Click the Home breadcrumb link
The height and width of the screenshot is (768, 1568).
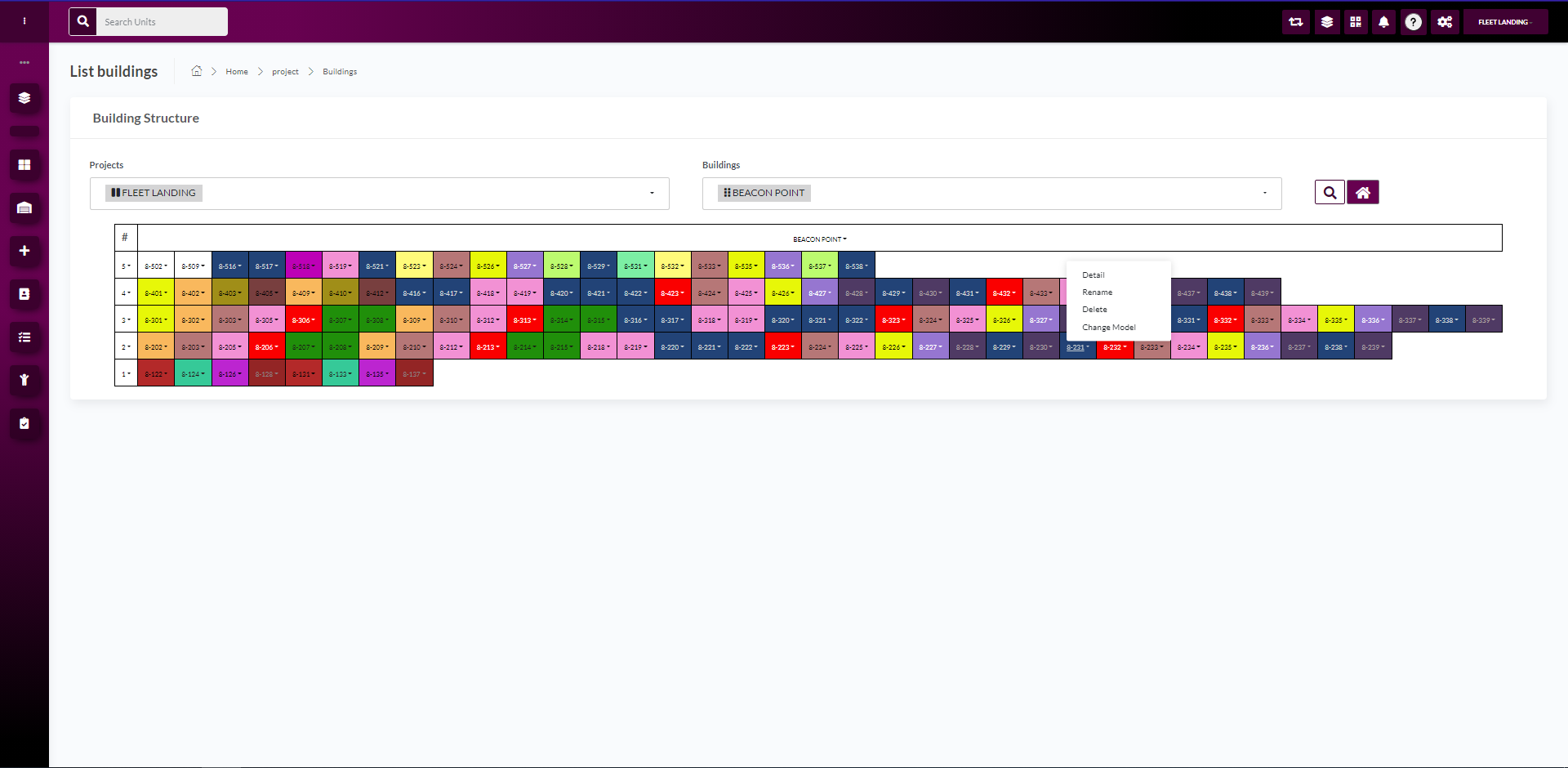click(x=237, y=72)
